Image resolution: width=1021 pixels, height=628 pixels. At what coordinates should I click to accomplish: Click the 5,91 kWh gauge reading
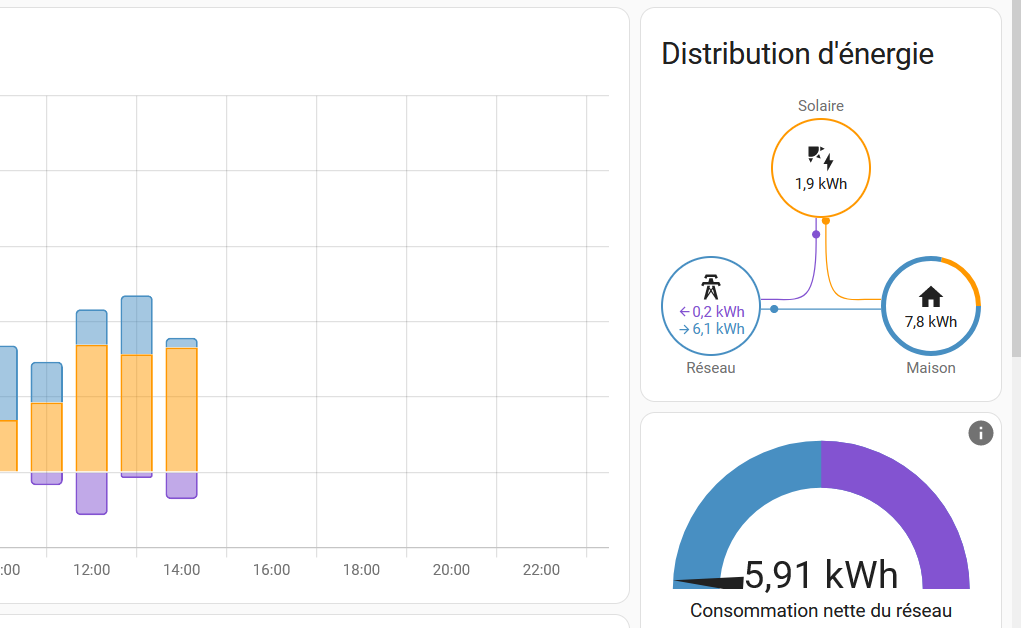pyautogui.click(x=821, y=575)
